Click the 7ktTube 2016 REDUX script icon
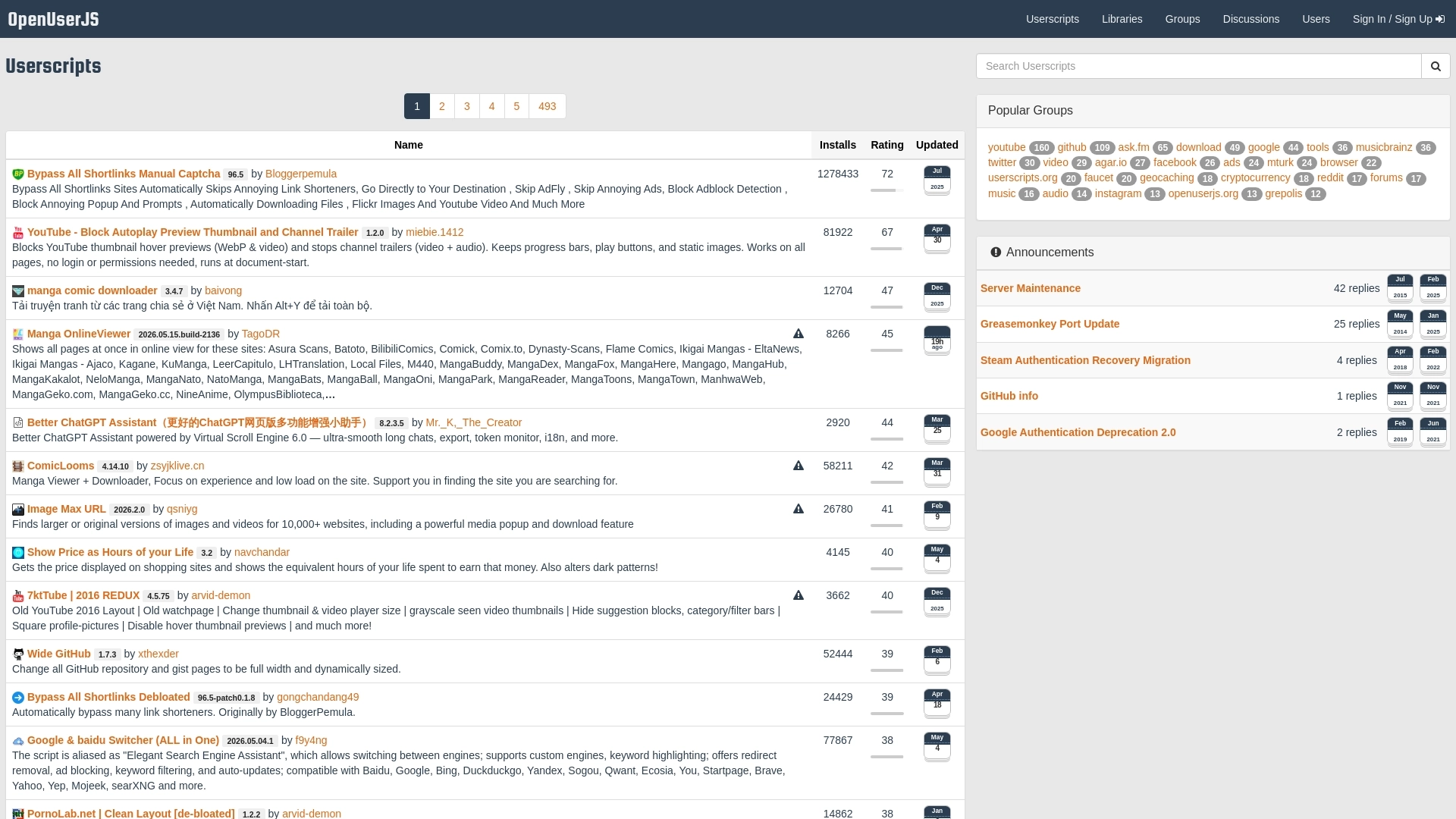1456x819 pixels. pyautogui.click(x=18, y=596)
